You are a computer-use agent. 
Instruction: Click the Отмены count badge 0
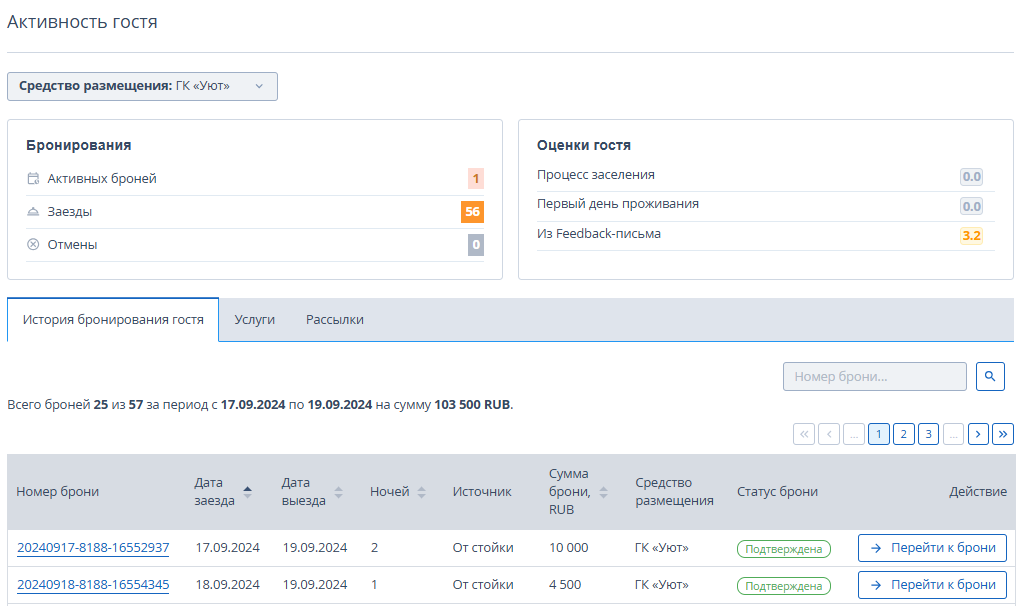[x=476, y=245]
